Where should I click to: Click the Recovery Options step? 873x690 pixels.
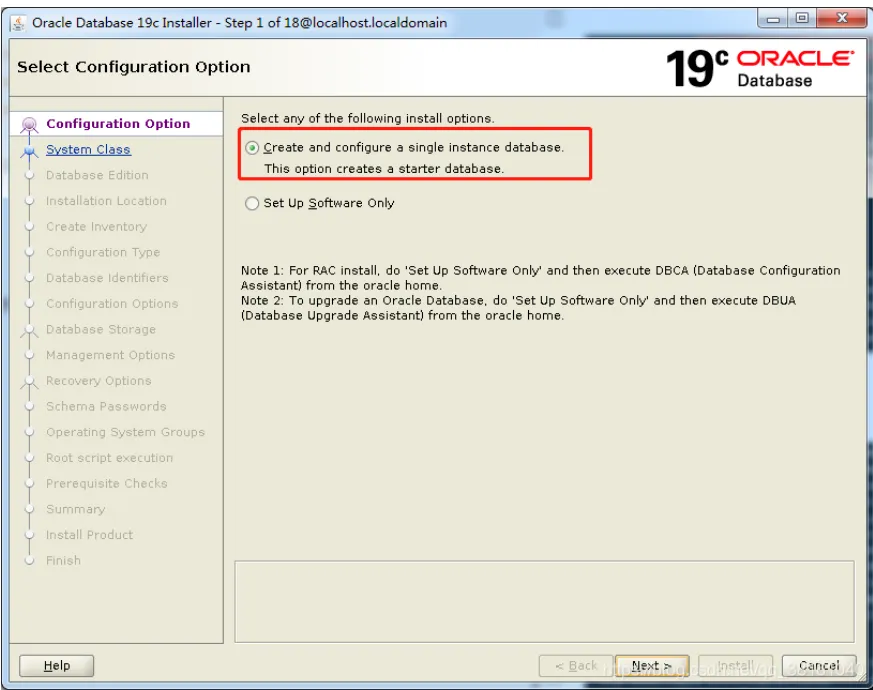[x=99, y=380]
